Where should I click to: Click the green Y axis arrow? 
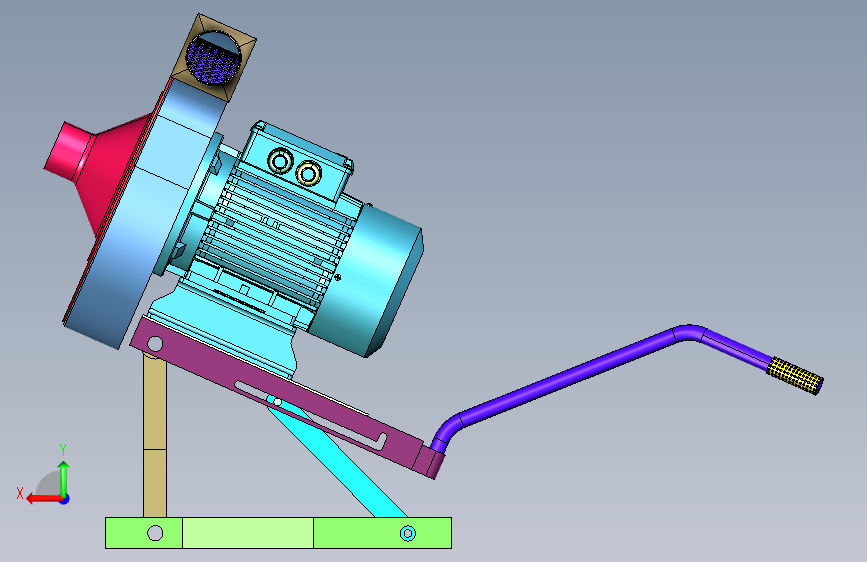(64, 478)
